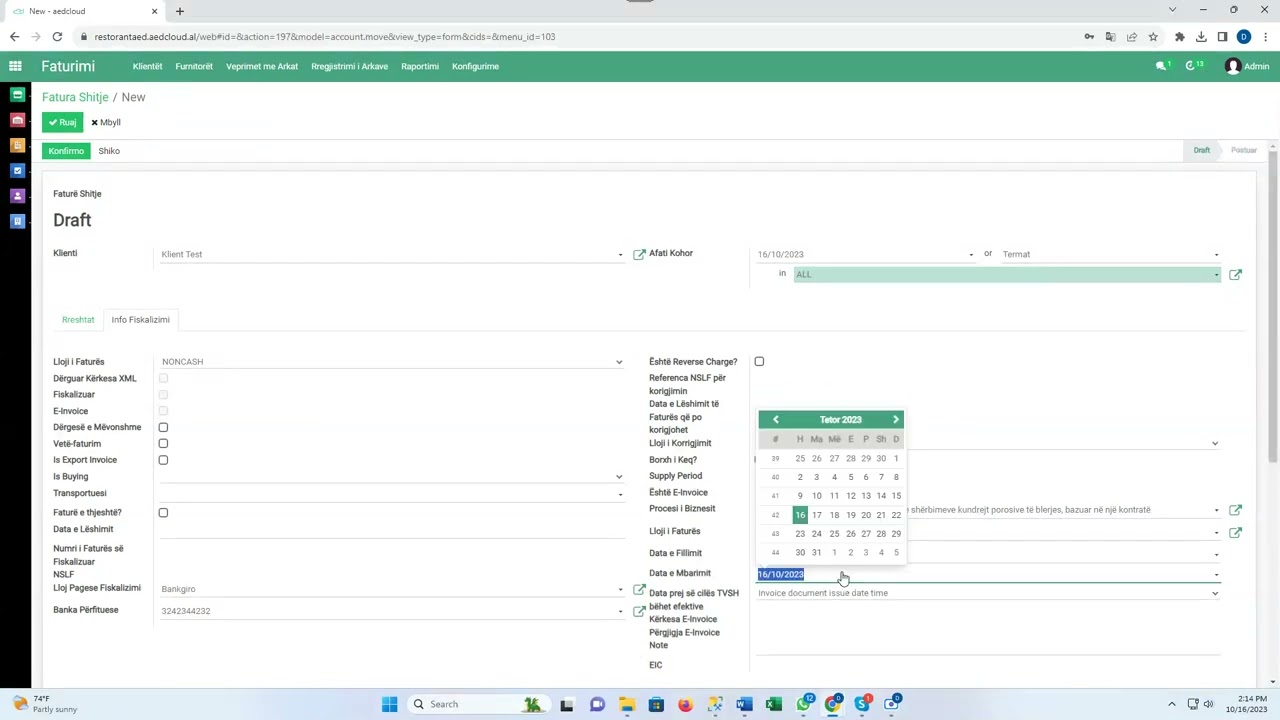Image resolution: width=1280 pixels, height=720 pixels.
Task: Expand Lloji i Korrigjimit dropdown
Action: [1215, 444]
